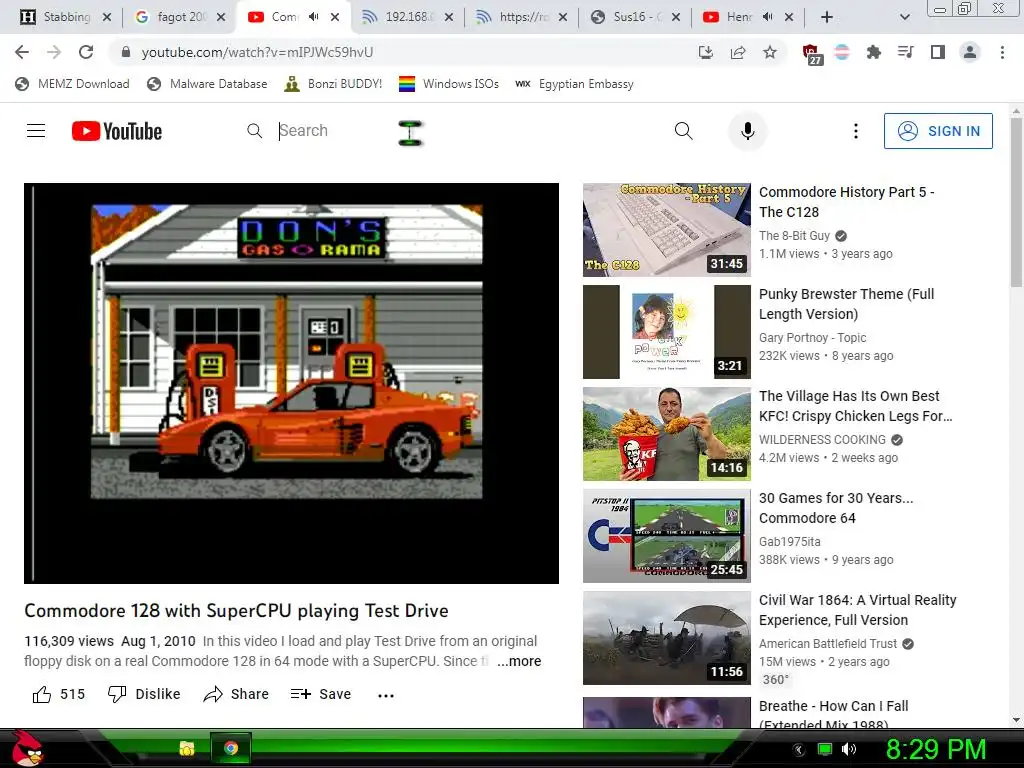Reload the YouTube page
The image size is (1024, 768).
86,52
